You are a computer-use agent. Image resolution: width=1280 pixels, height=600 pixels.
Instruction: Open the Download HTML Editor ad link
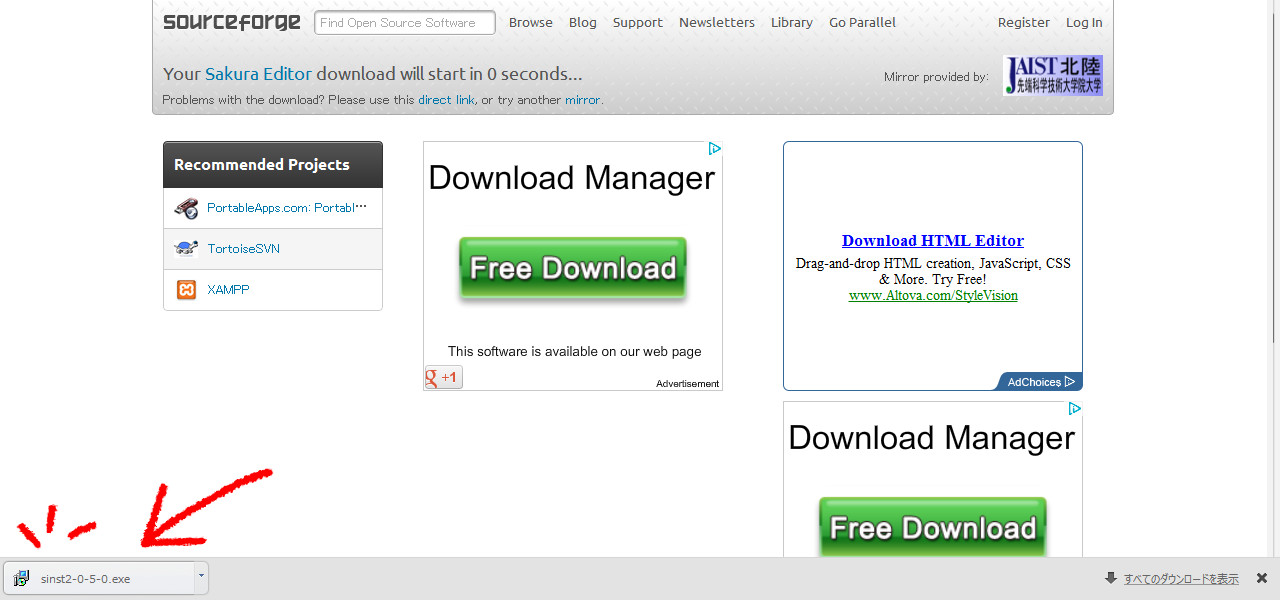(933, 240)
